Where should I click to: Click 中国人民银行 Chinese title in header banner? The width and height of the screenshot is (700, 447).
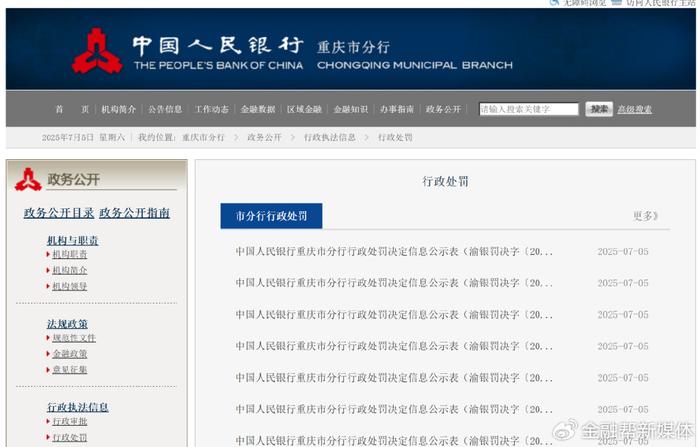pyautogui.click(x=218, y=45)
